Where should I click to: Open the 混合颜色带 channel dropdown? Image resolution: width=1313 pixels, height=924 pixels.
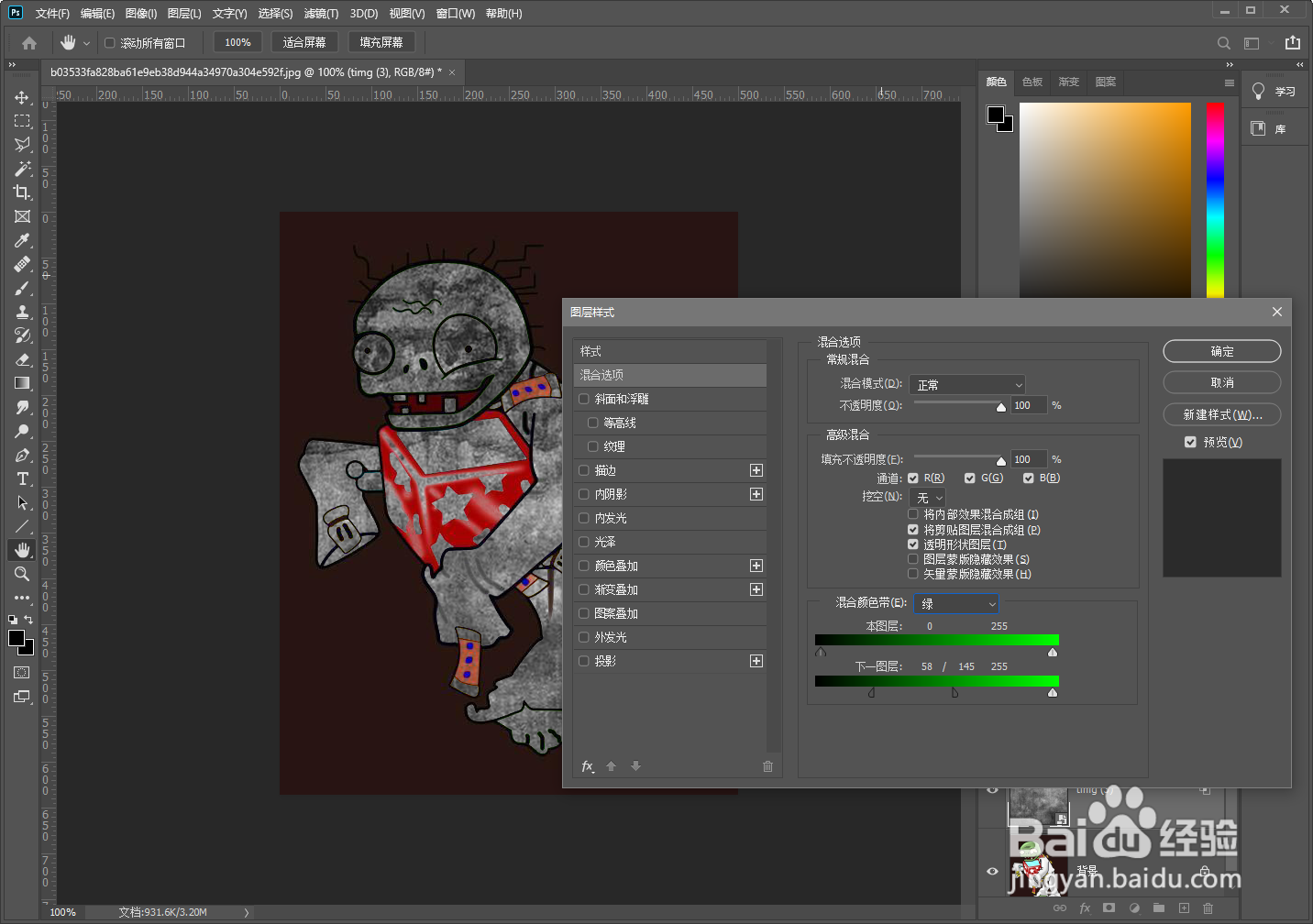point(956,604)
